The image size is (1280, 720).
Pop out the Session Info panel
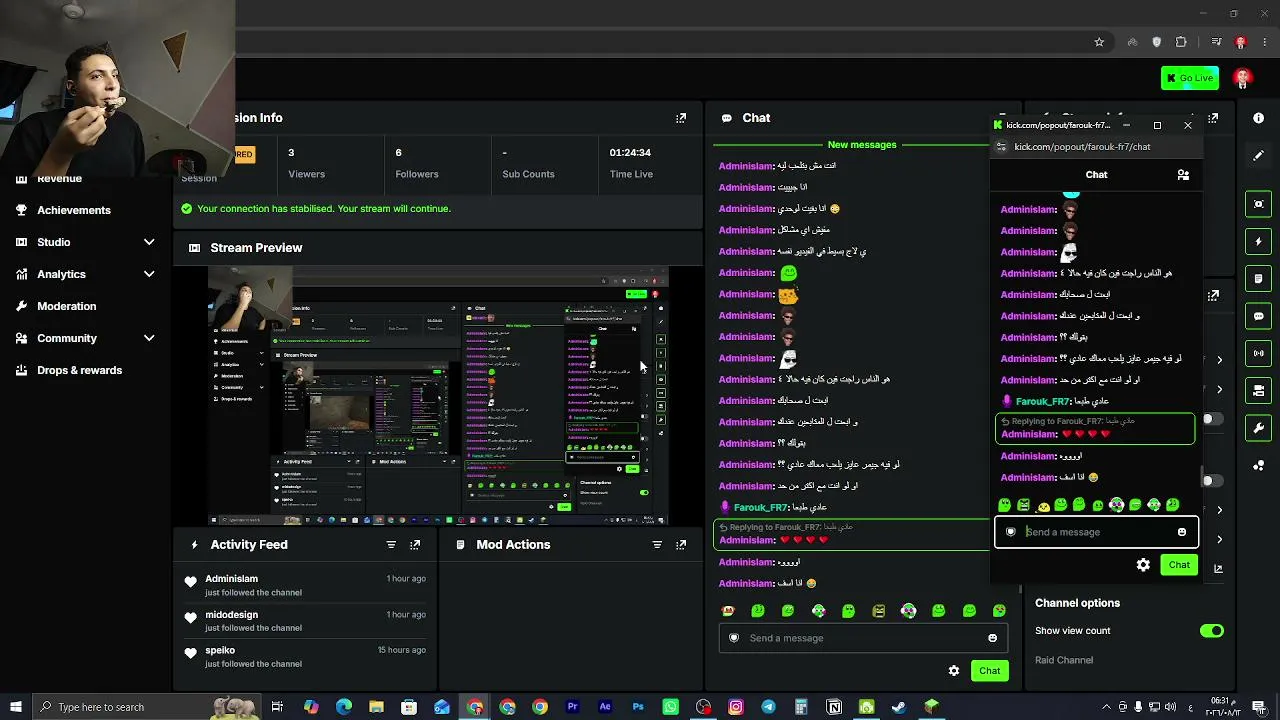coord(681,118)
